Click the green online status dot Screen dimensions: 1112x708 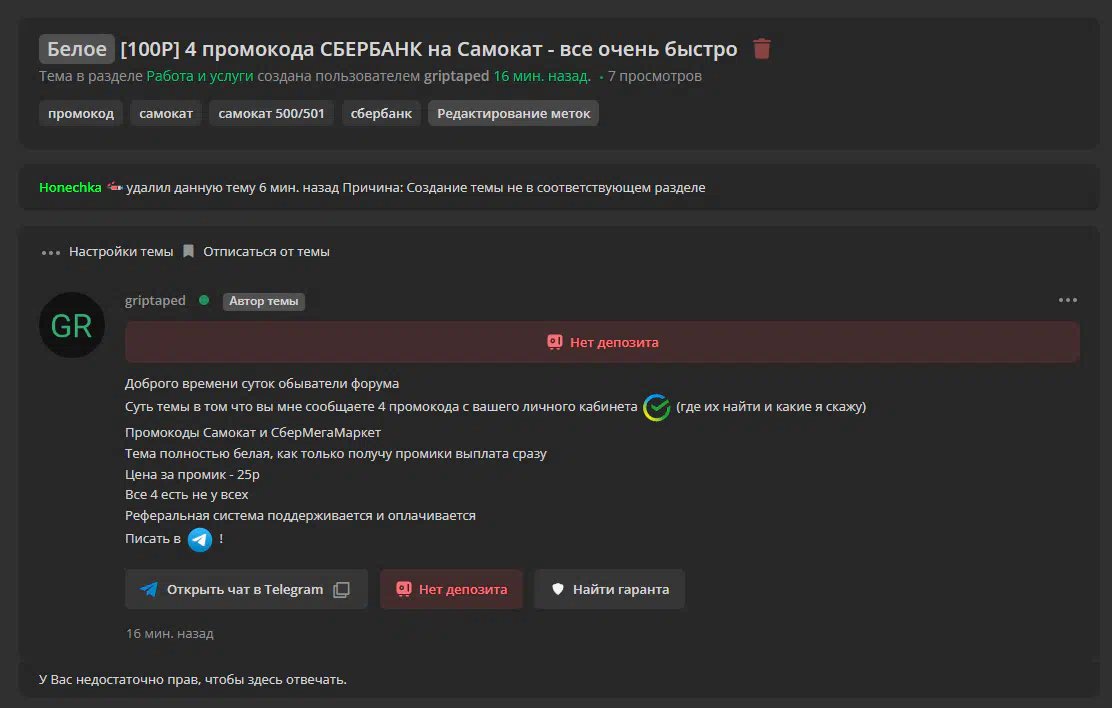pos(204,300)
